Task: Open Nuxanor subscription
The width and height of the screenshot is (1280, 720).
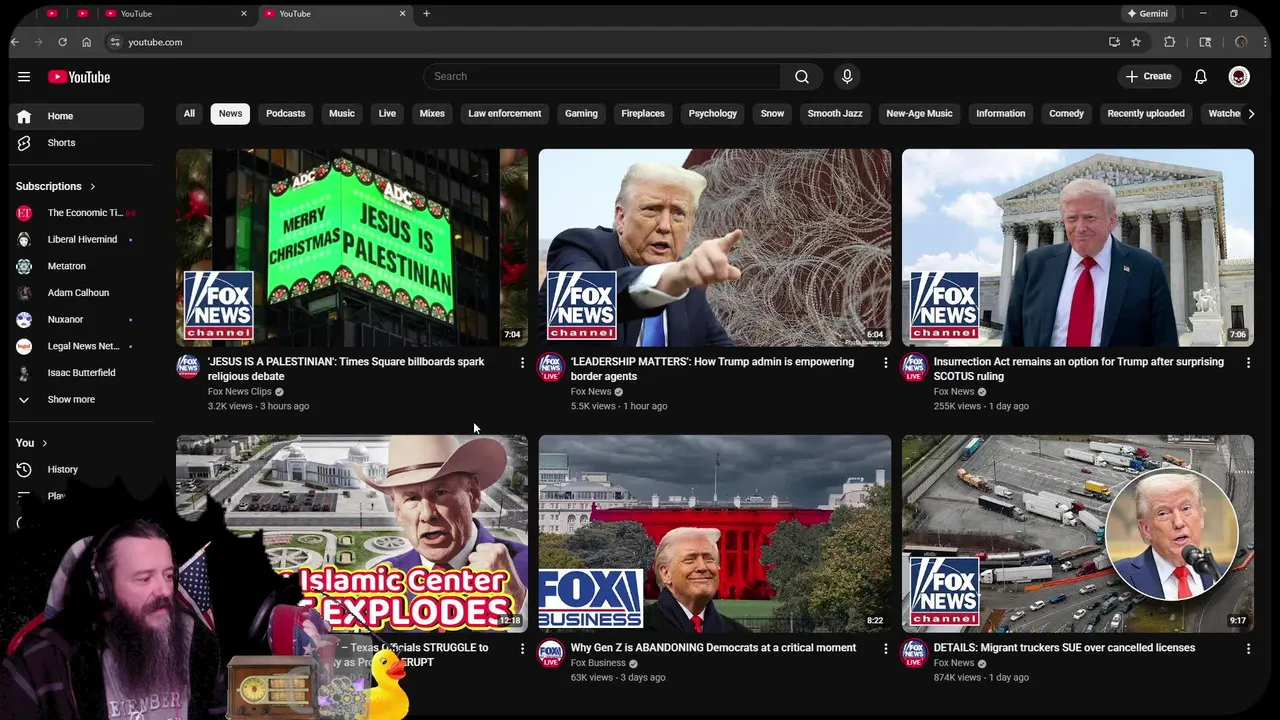Action: point(76,320)
